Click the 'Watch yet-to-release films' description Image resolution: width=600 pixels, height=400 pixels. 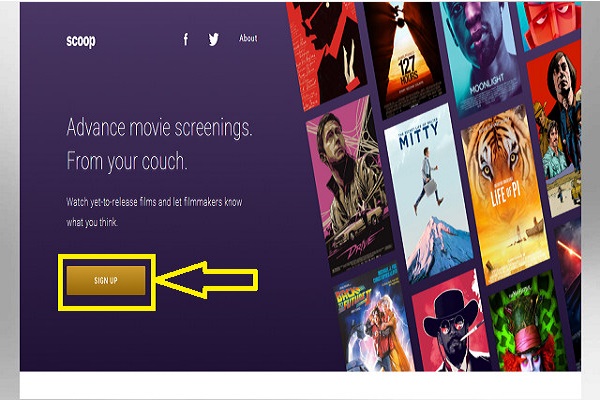point(154,212)
